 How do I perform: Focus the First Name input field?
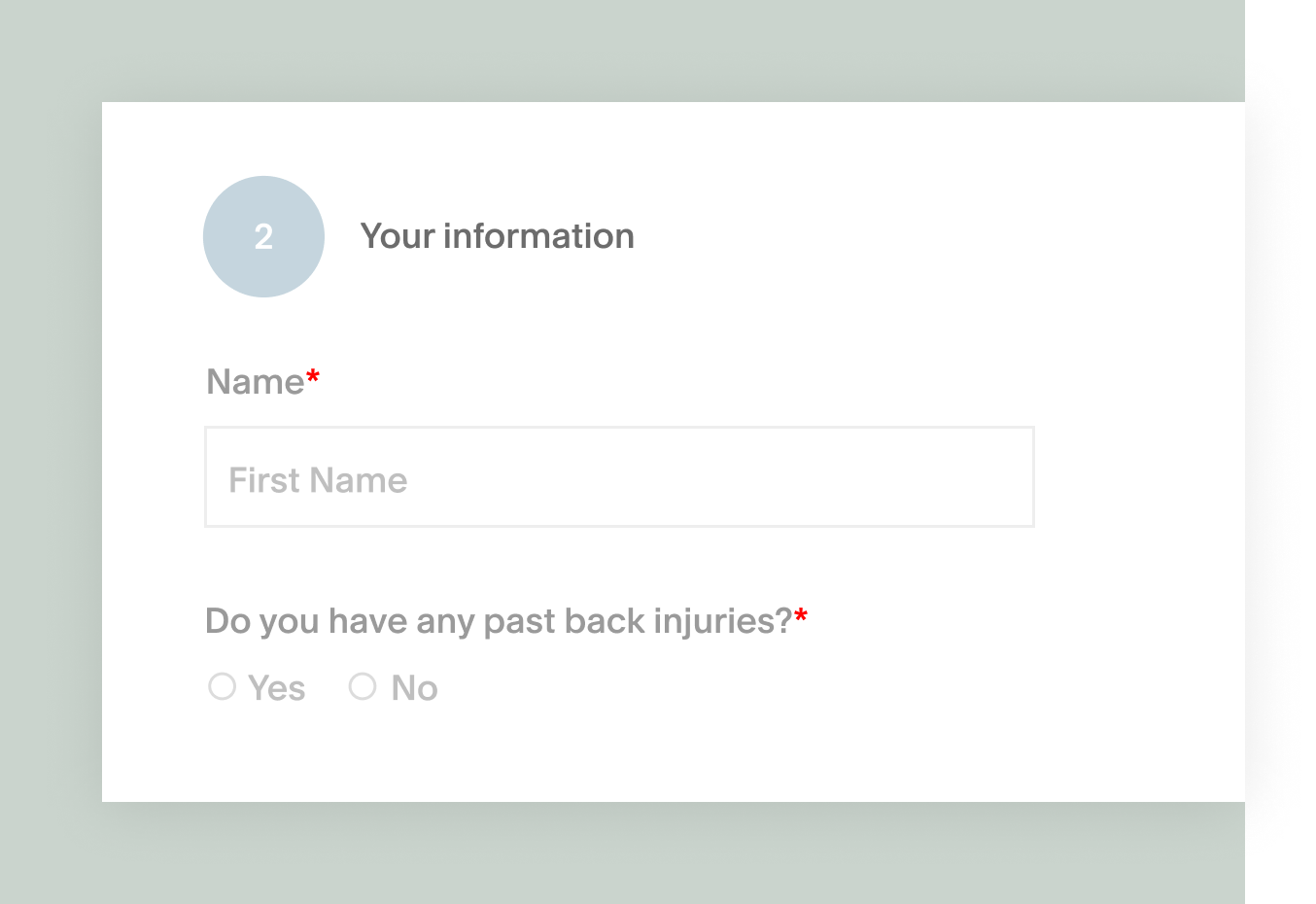[x=619, y=477]
